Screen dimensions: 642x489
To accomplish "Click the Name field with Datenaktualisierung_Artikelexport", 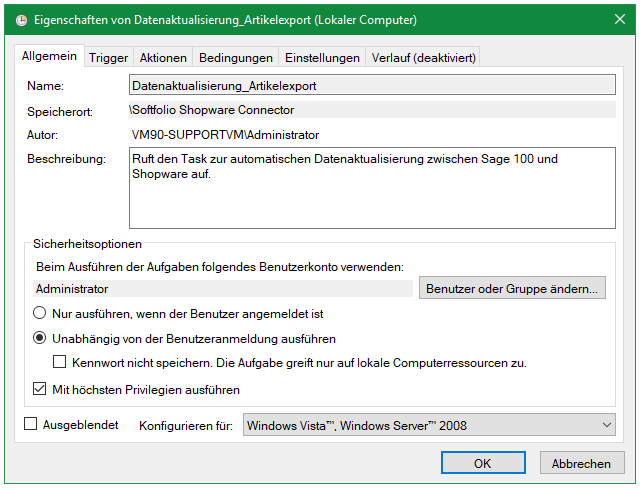I will (x=372, y=86).
